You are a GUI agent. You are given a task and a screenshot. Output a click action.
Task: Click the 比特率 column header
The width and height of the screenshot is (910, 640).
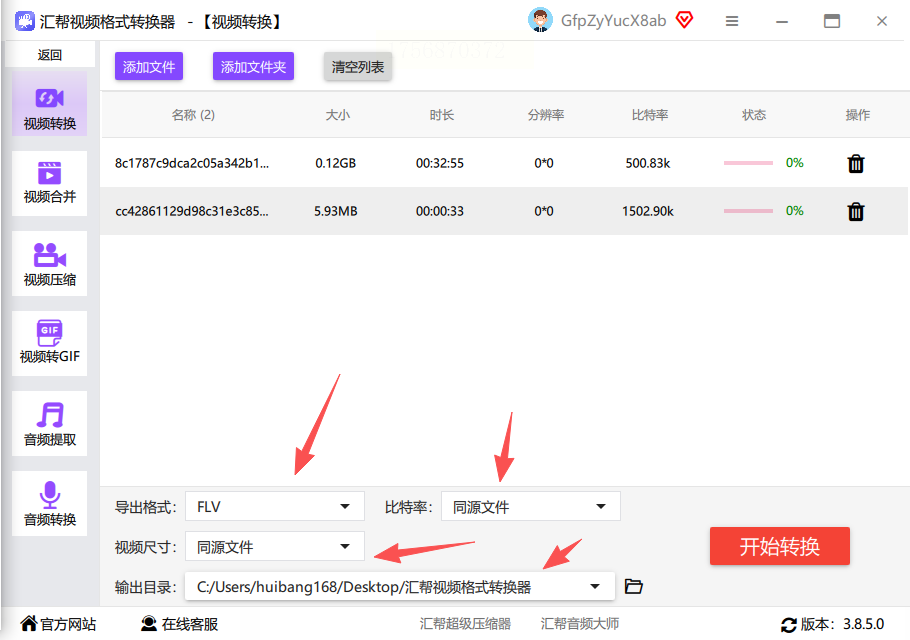click(x=649, y=115)
